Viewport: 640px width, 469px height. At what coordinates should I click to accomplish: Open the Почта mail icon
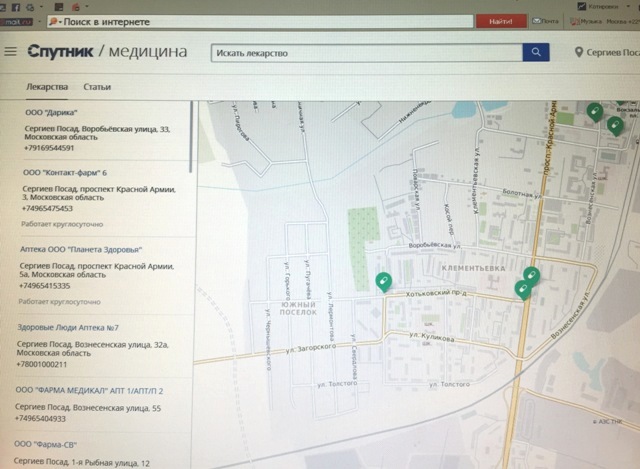[x=545, y=21]
